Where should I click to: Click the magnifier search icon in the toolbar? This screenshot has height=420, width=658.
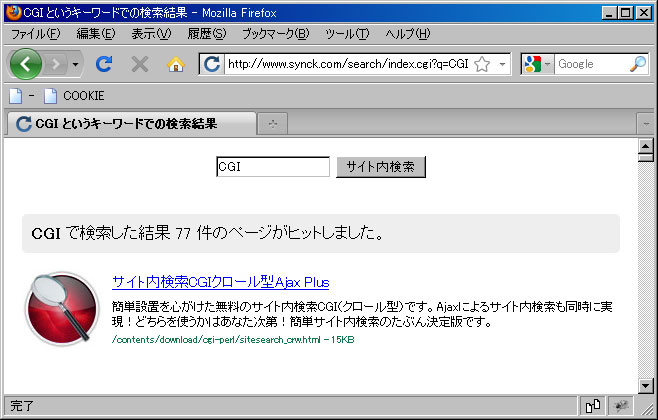pyautogui.click(x=638, y=64)
